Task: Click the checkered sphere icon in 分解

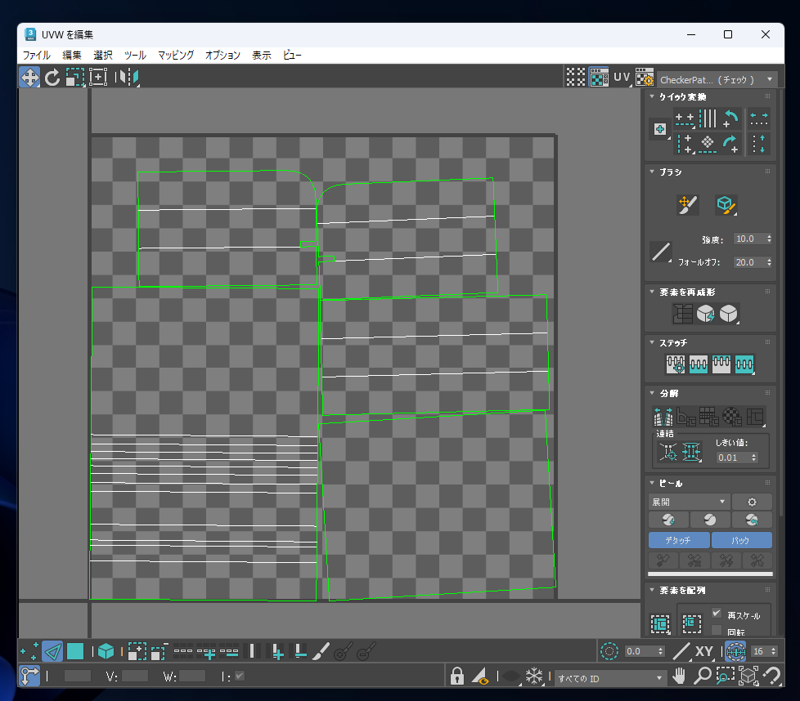Action: pyautogui.click(x=732, y=416)
